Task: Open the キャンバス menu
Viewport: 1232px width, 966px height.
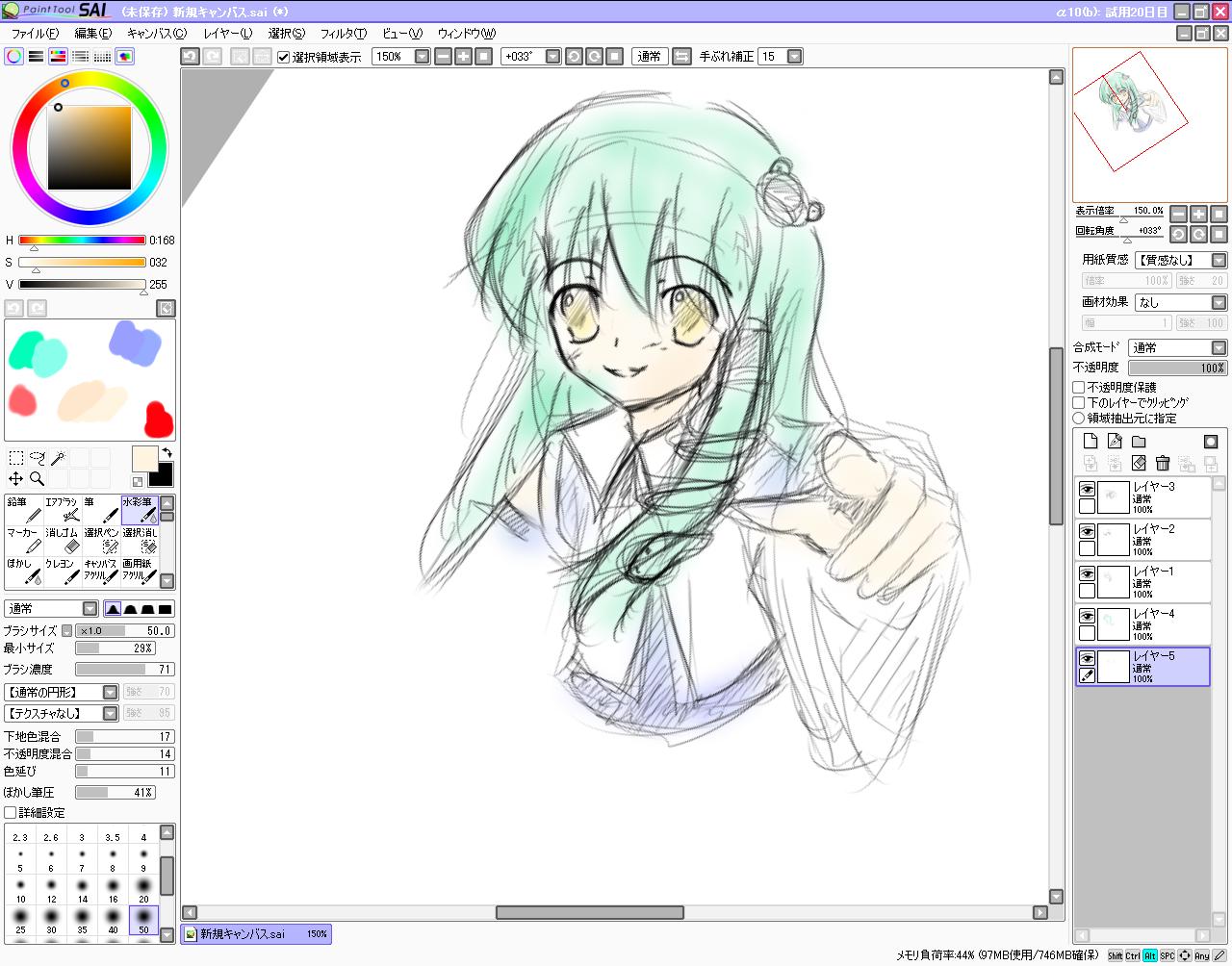Action: [157, 34]
